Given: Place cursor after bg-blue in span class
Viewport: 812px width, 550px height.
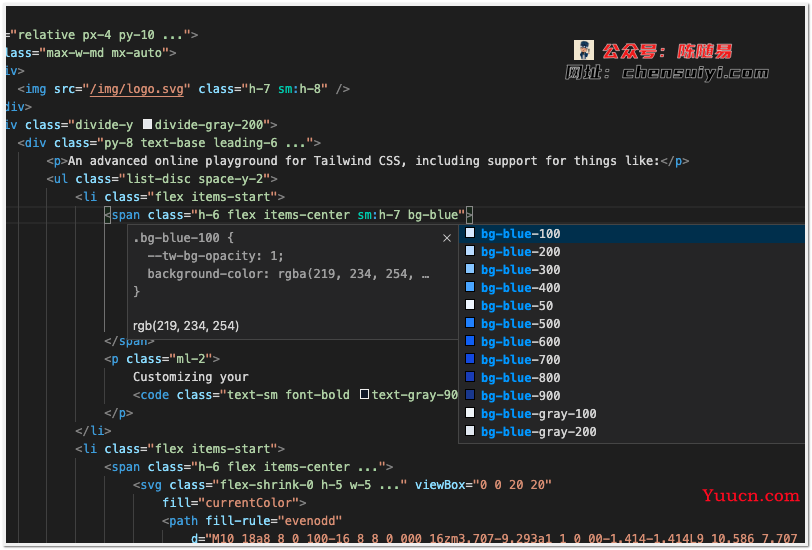Looking at the screenshot, I should pyautogui.click(x=458, y=215).
